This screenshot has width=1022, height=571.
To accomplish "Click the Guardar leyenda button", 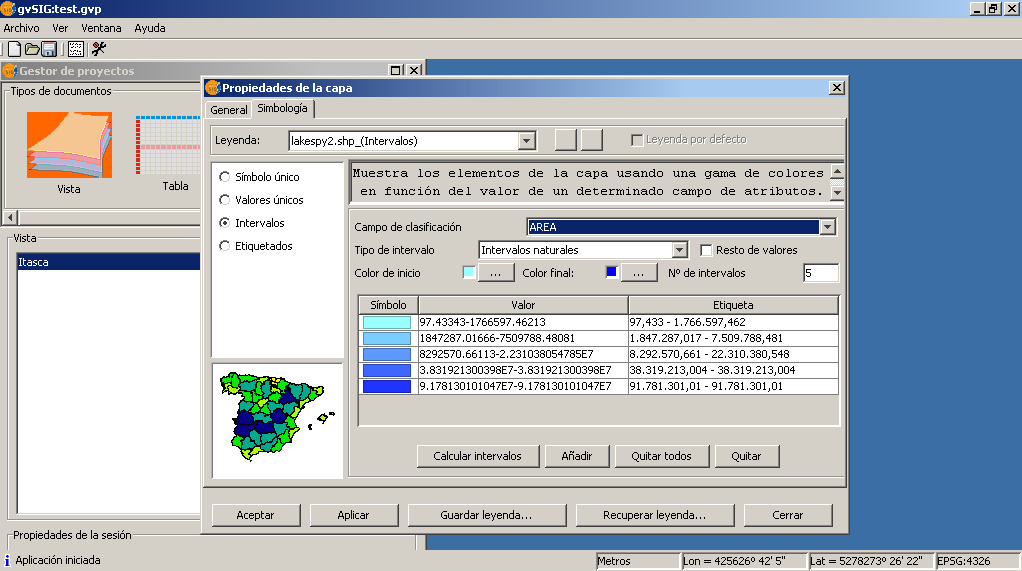I will [486, 515].
